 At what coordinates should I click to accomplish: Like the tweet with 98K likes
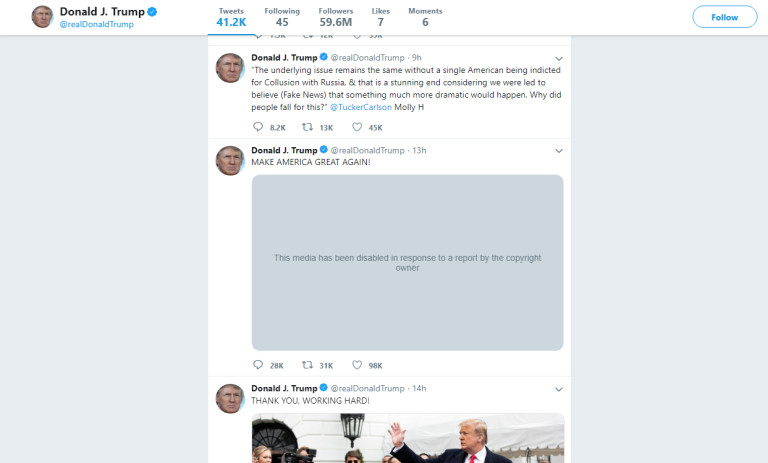[357, 365]
